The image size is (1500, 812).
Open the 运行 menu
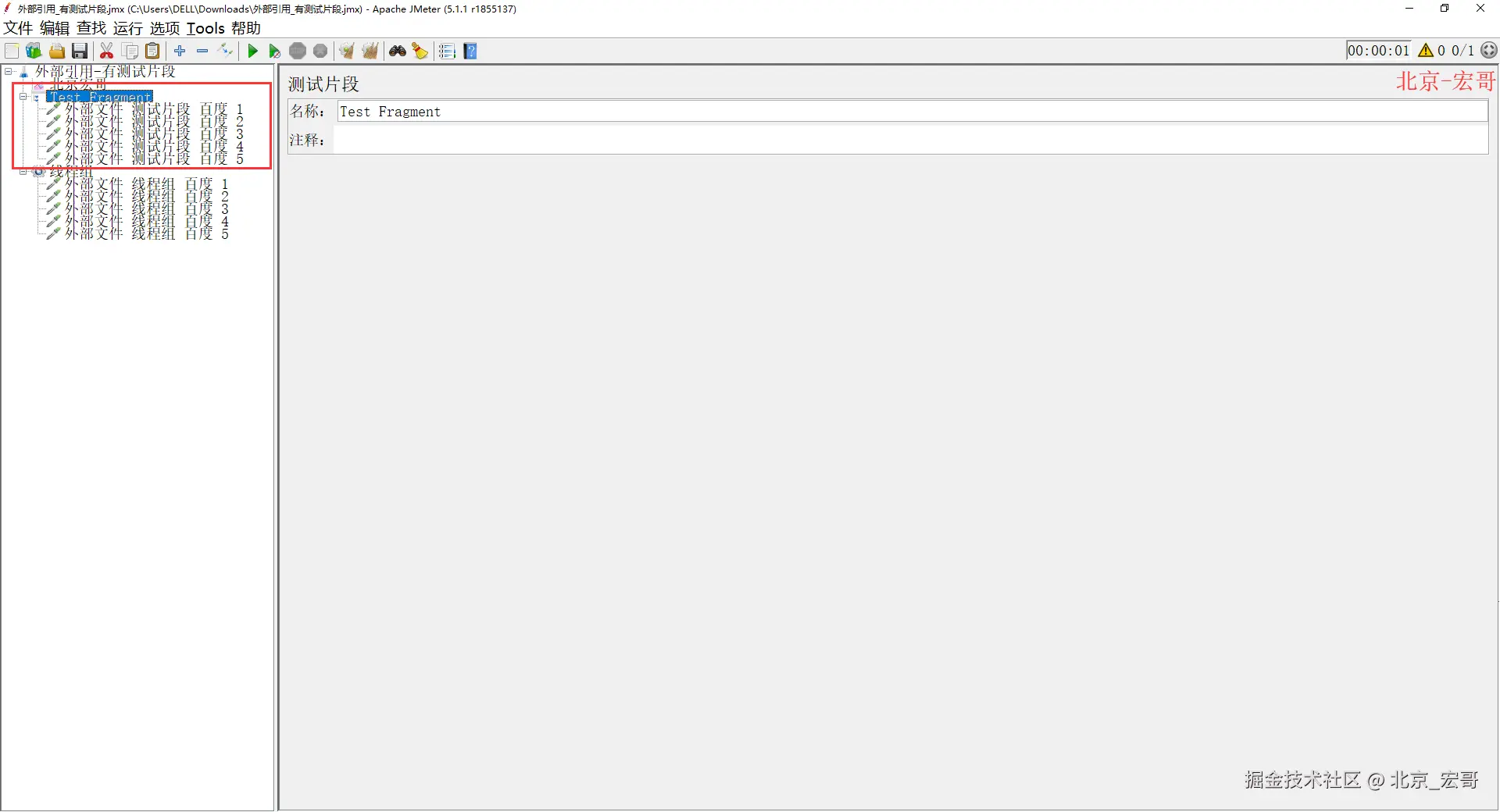(x=128, y=28)
